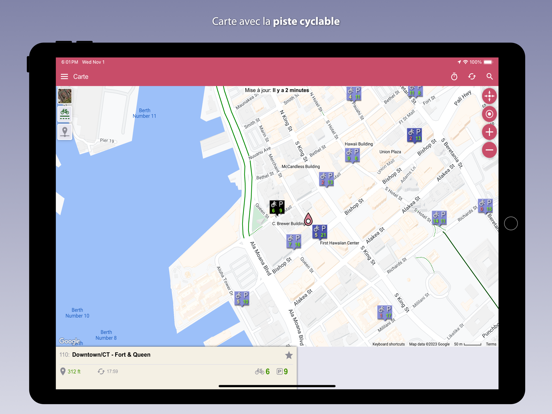Image resolution: width=552 pixels, height=414 pixels.
Task: Zoom out with the minus button
Action: (489, 150)
